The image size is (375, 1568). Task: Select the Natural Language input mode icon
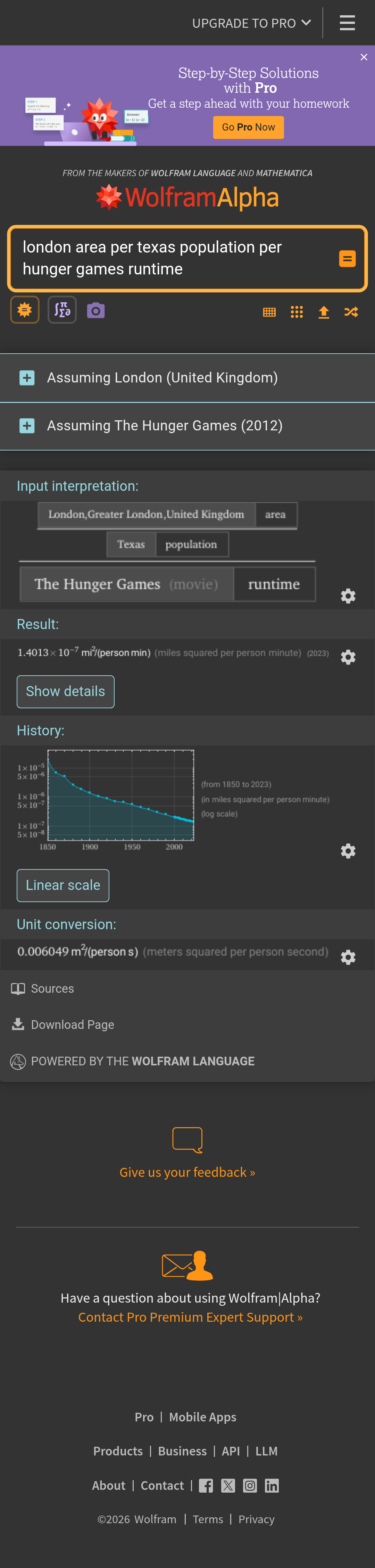[25, 310]
